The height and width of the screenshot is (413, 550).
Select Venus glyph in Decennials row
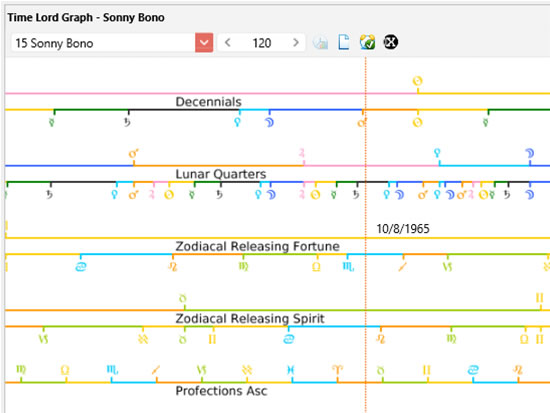point(237,122)
